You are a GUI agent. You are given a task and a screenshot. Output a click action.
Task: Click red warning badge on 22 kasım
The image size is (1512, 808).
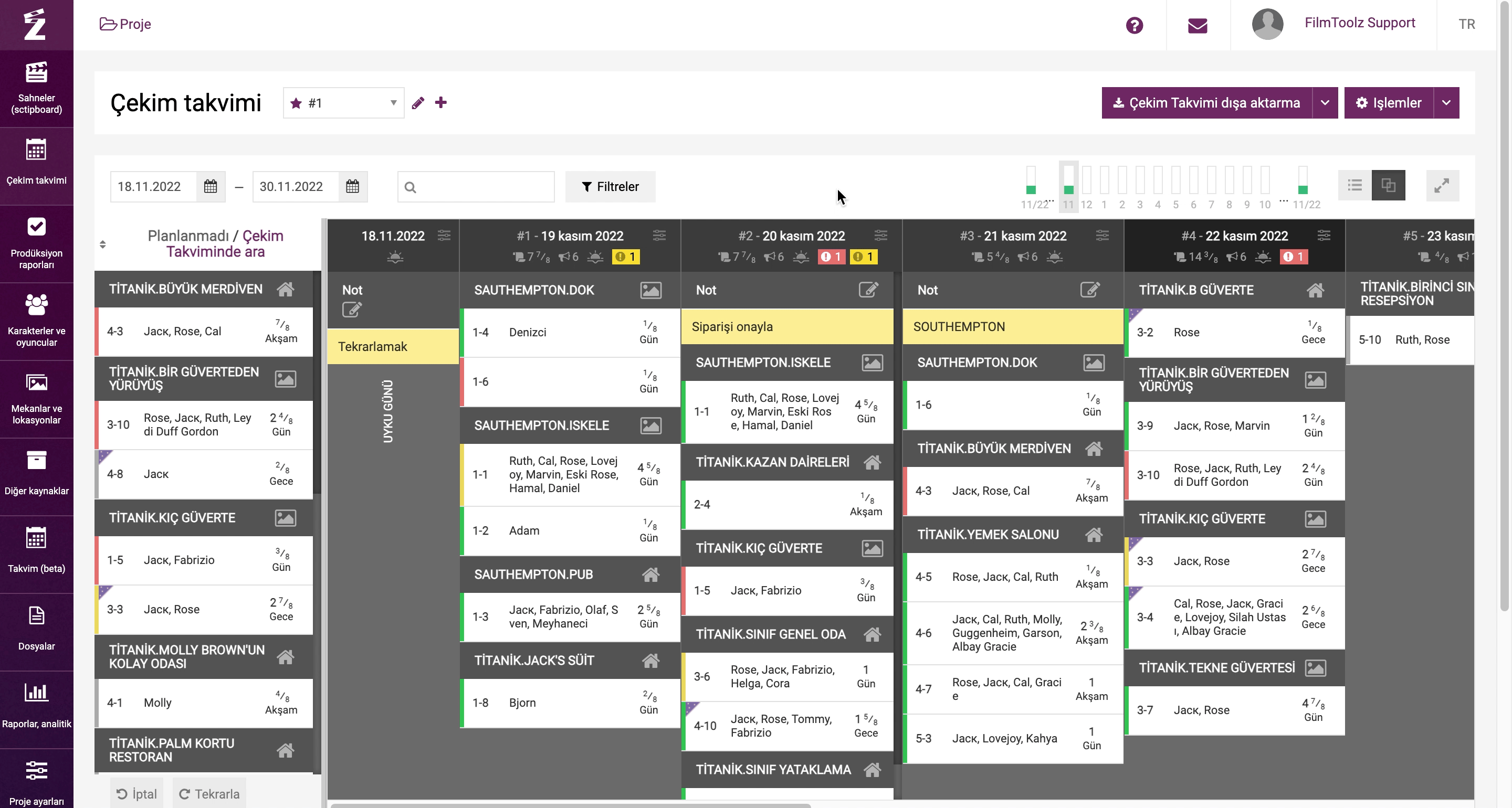pyautogui.click(x=1294, y=257)
